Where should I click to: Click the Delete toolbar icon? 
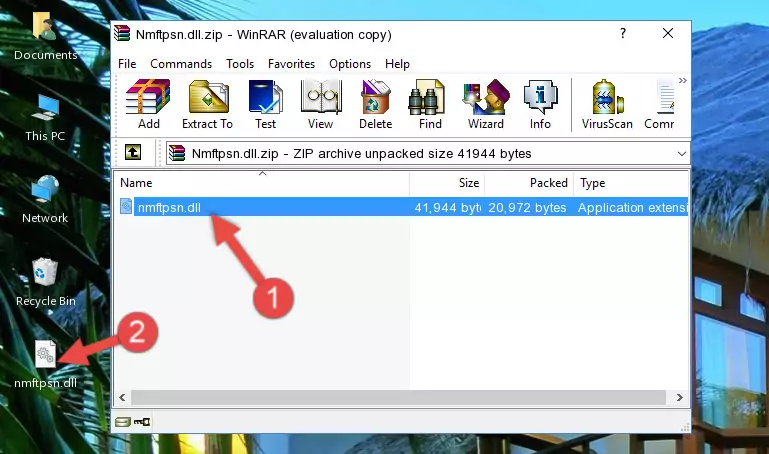point(376,104)
